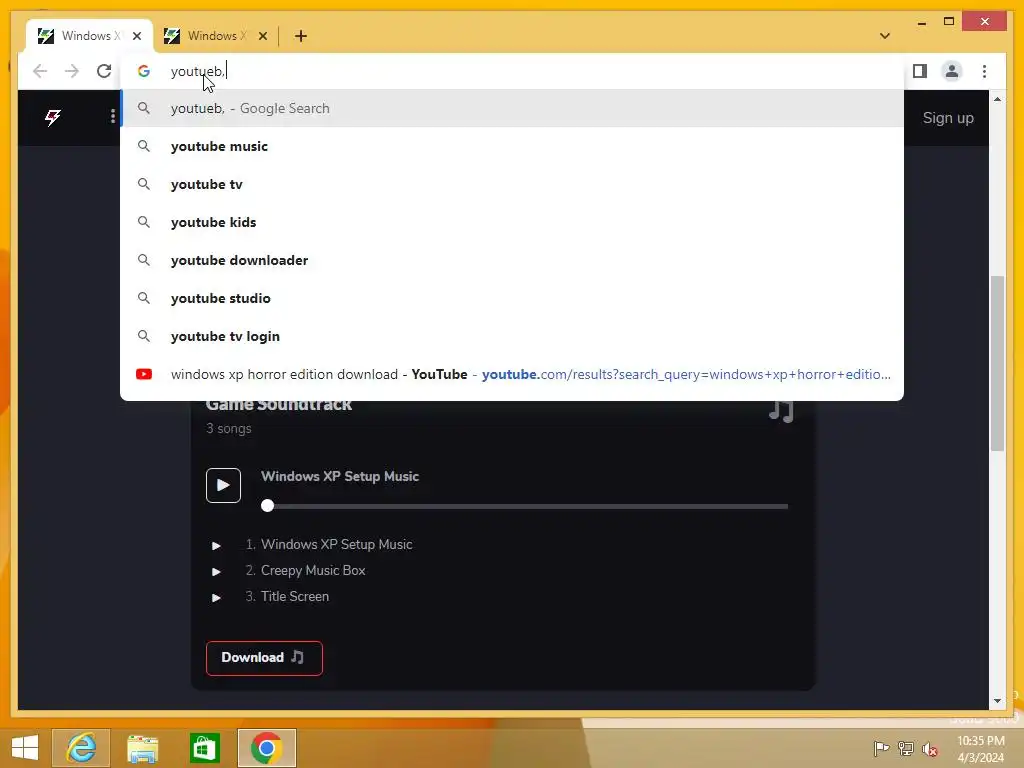Choose 'youtube studio' suggestion
Viewport: 1024px width, 768px height.
point(512,298)
